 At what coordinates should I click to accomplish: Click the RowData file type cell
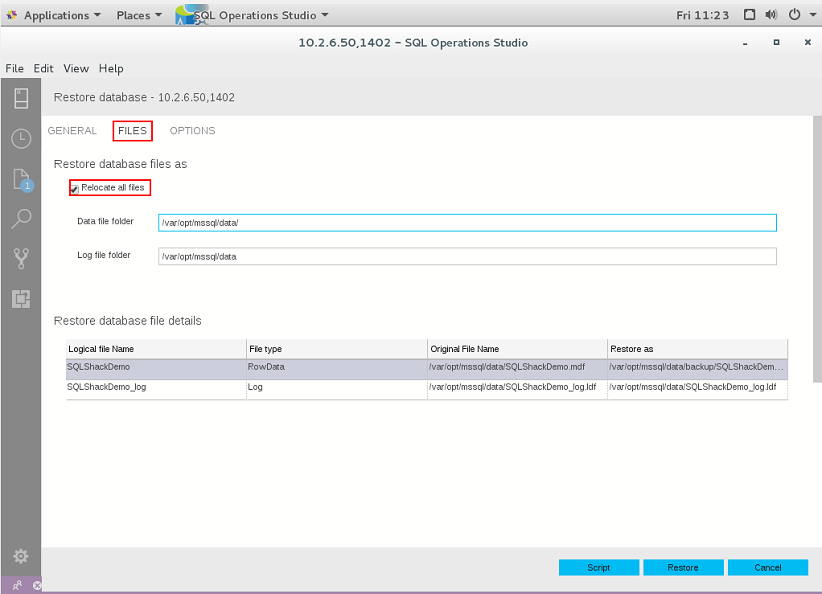337,367
